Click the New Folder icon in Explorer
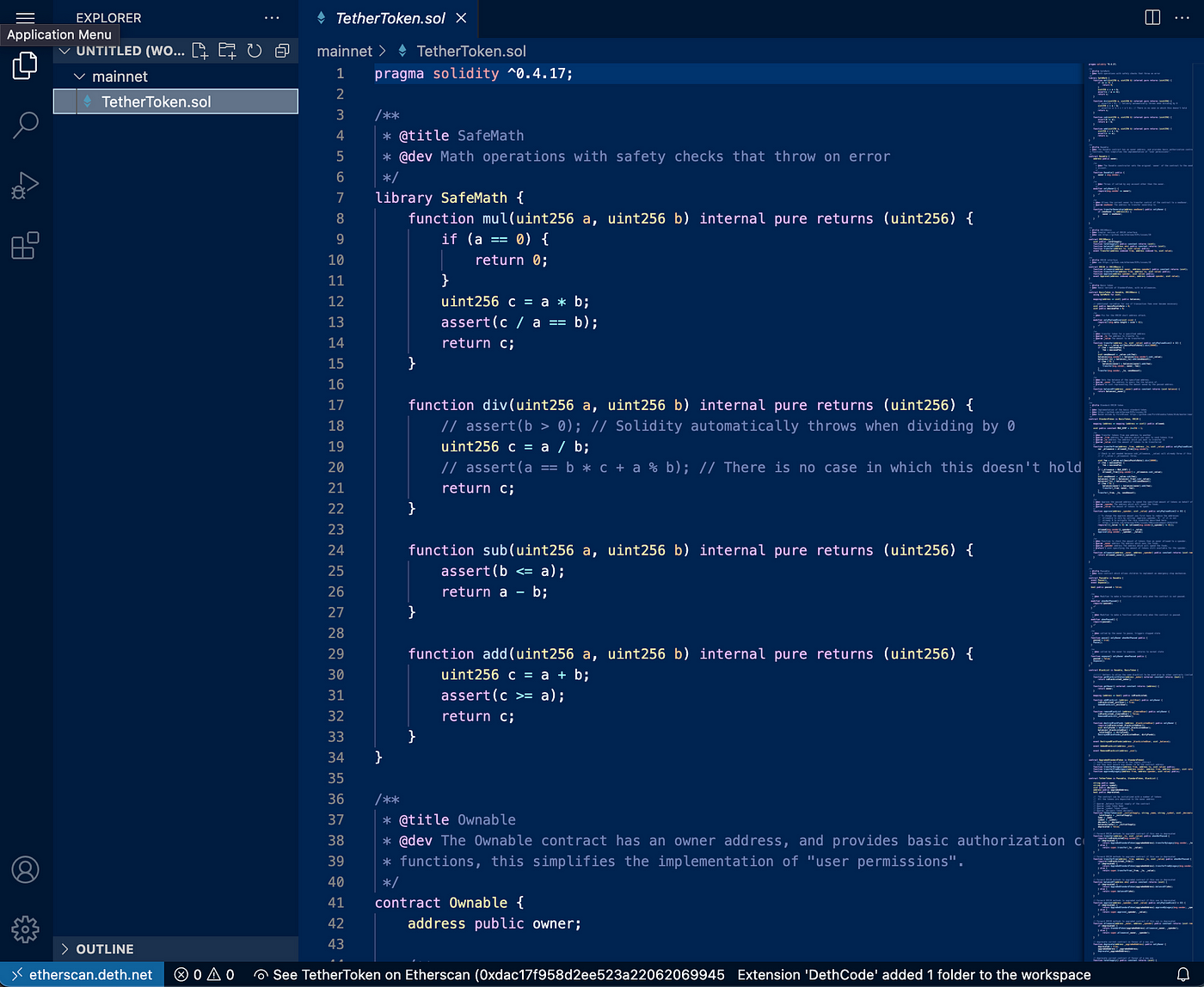This screenshot has height=987, width=1204. 227,51
